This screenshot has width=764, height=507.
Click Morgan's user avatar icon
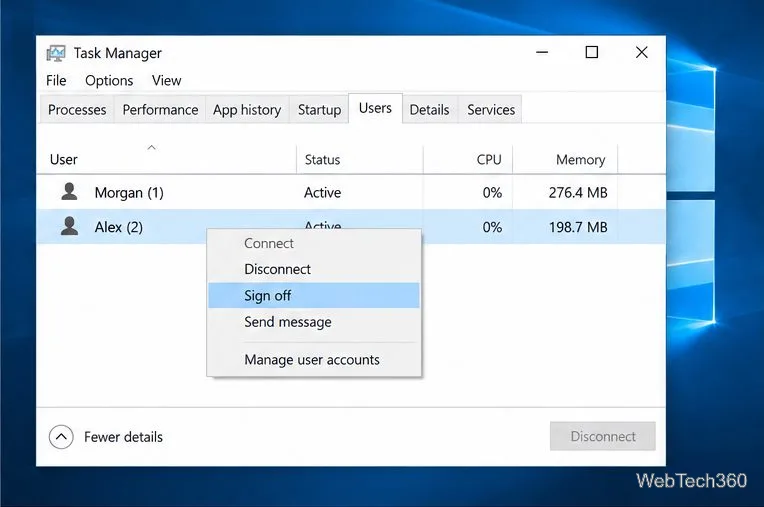click(x=69, y=192)
